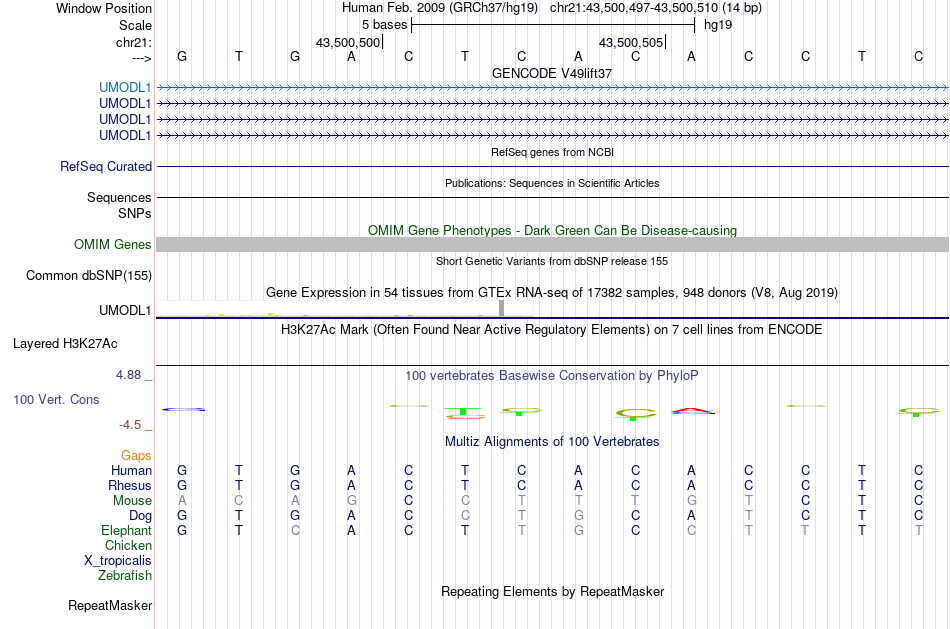950x629 pixels.
Task: Open the OMIM Genes track label
Action: click(113, 244)
